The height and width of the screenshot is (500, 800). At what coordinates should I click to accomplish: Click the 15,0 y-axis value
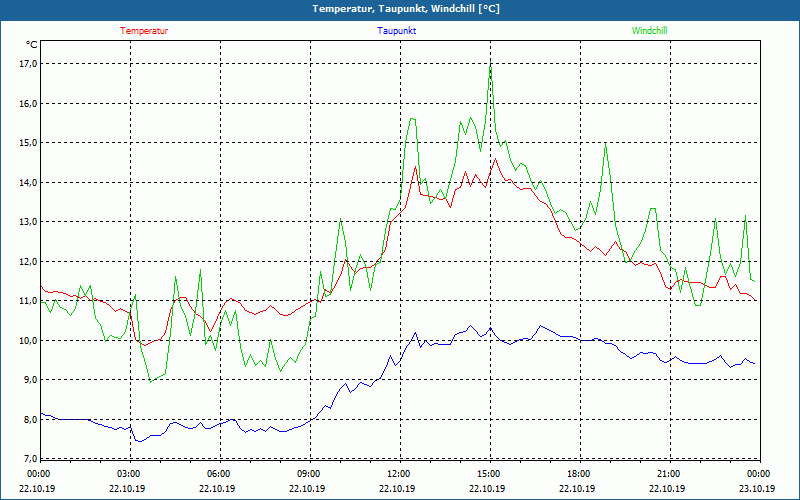click(x=28, y=143)
